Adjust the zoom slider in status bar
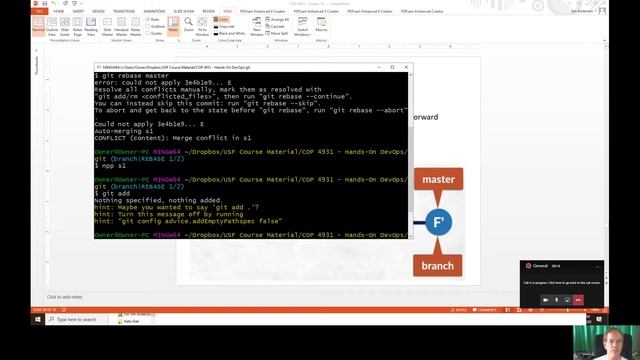Viewport: 640px width, 360px height. (567, 310)
